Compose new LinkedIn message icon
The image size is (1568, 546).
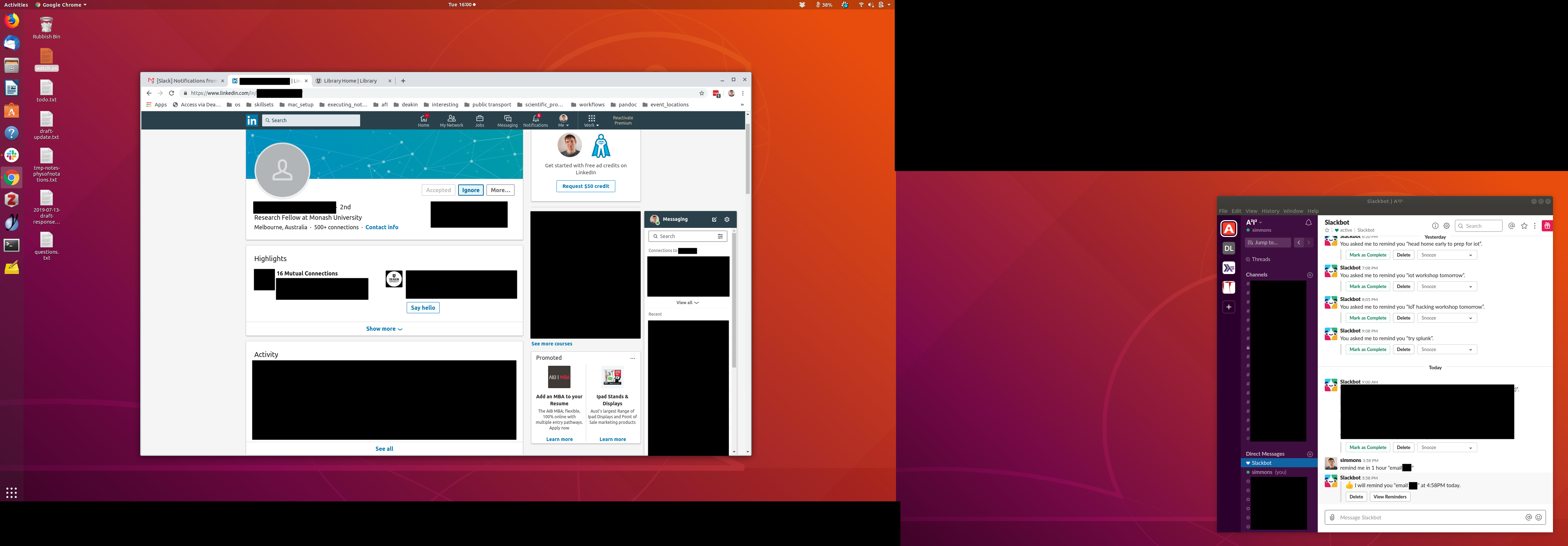714,220
